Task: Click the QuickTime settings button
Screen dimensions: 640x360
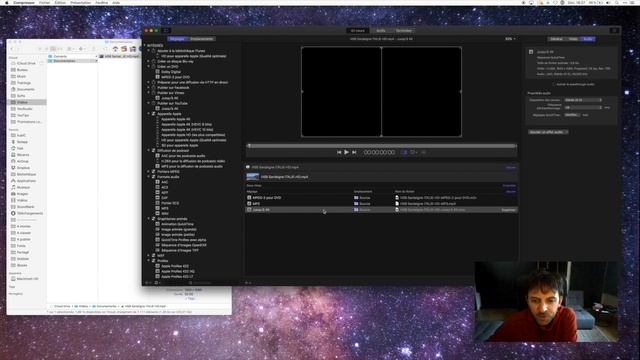Action: pyautogui.click(x=571, y=115)
